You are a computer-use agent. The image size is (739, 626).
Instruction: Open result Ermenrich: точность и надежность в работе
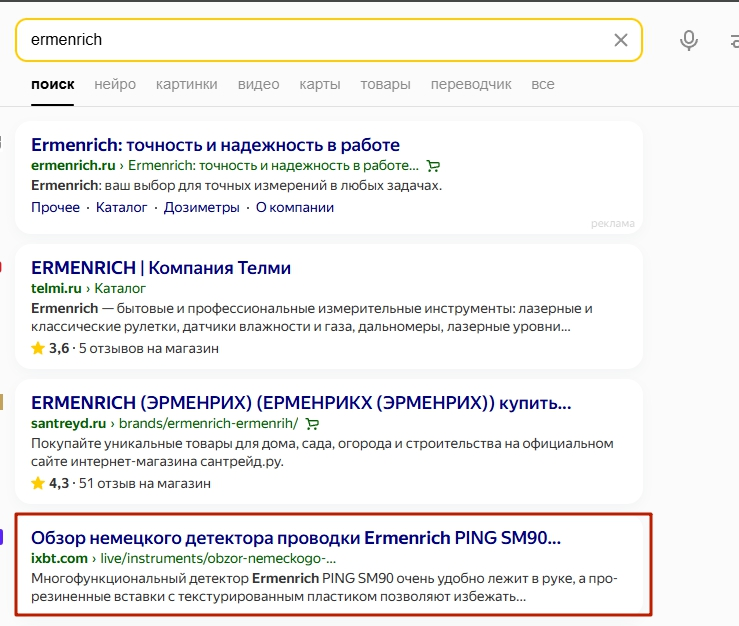pyautogui.click(x=215, y=145)
